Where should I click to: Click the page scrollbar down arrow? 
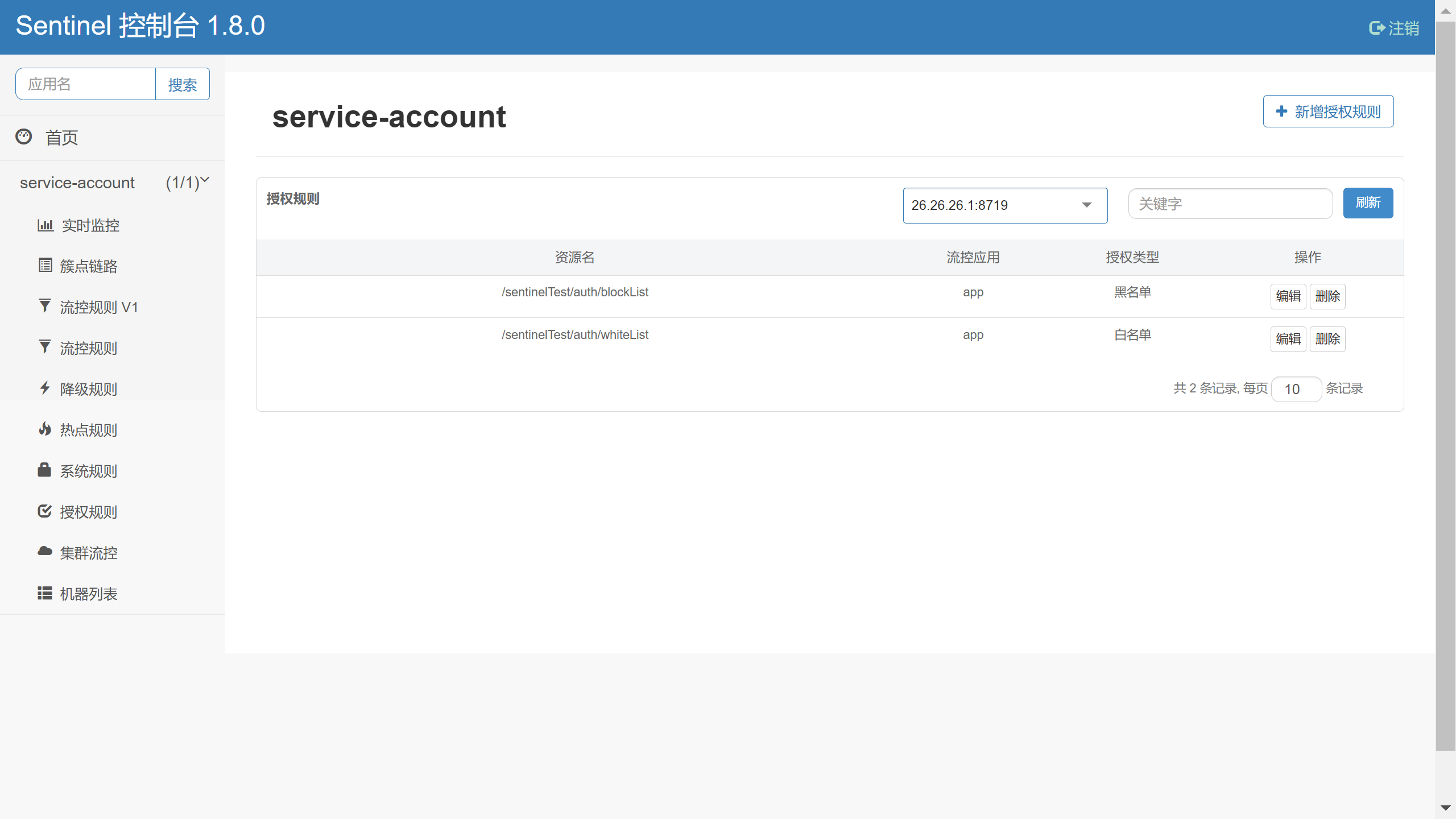coord(1445,808)
